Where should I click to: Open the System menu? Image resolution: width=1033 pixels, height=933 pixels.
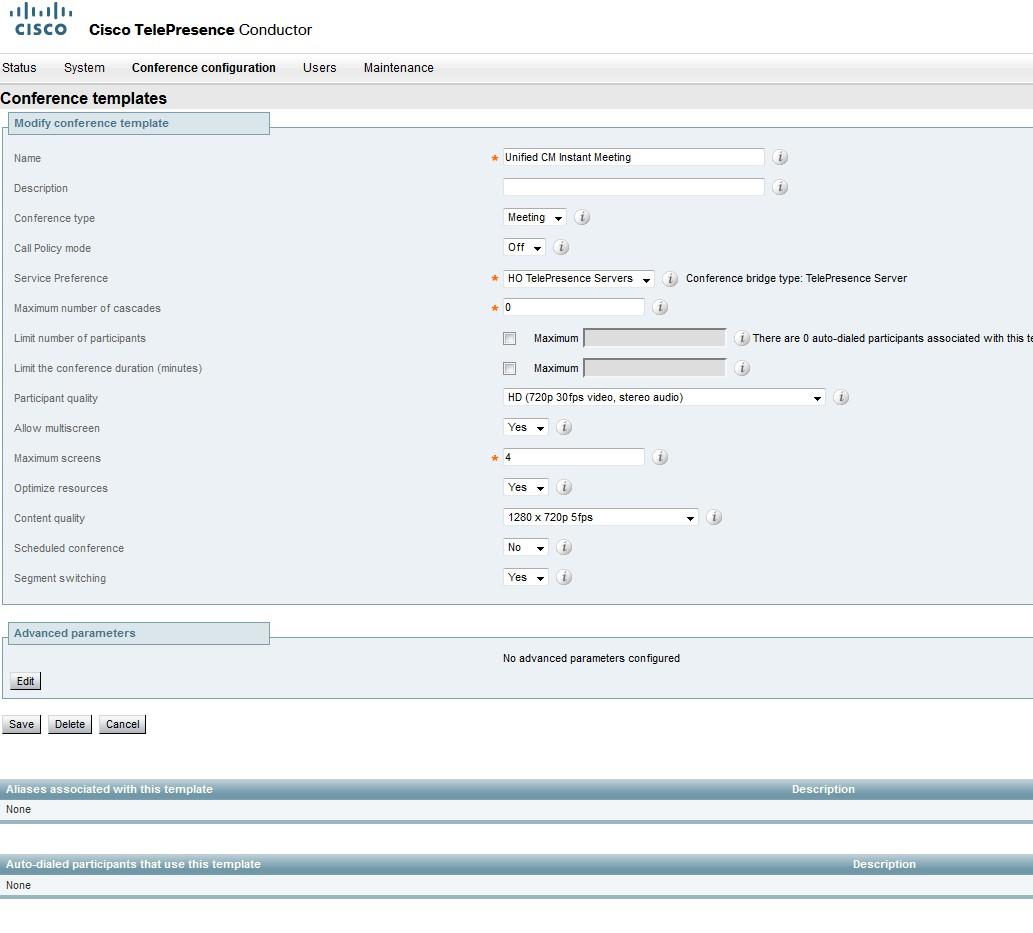click(x=84, y=68)
